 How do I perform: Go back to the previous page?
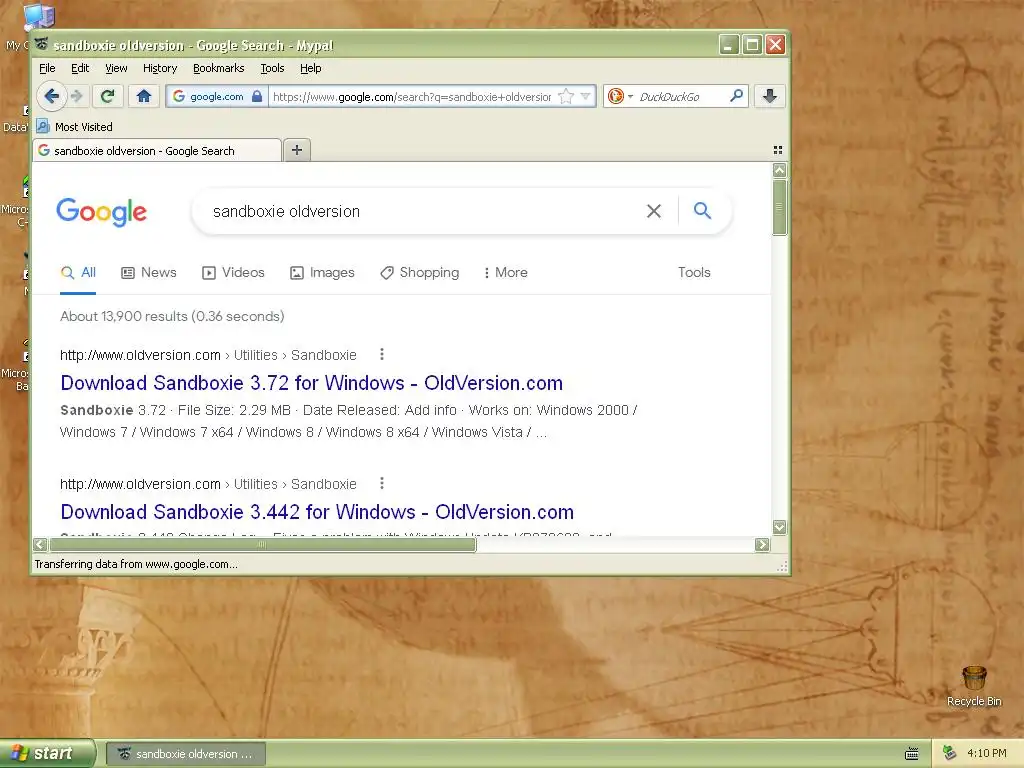point(52,97)
